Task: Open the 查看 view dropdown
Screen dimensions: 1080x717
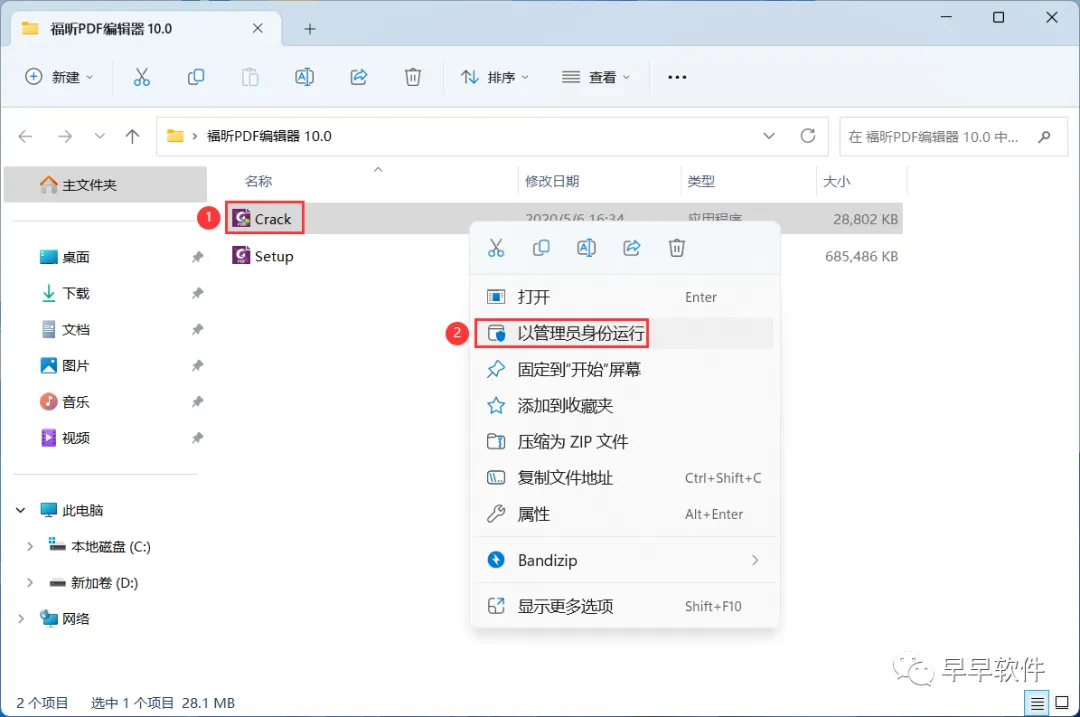Action: coord(595,77)
